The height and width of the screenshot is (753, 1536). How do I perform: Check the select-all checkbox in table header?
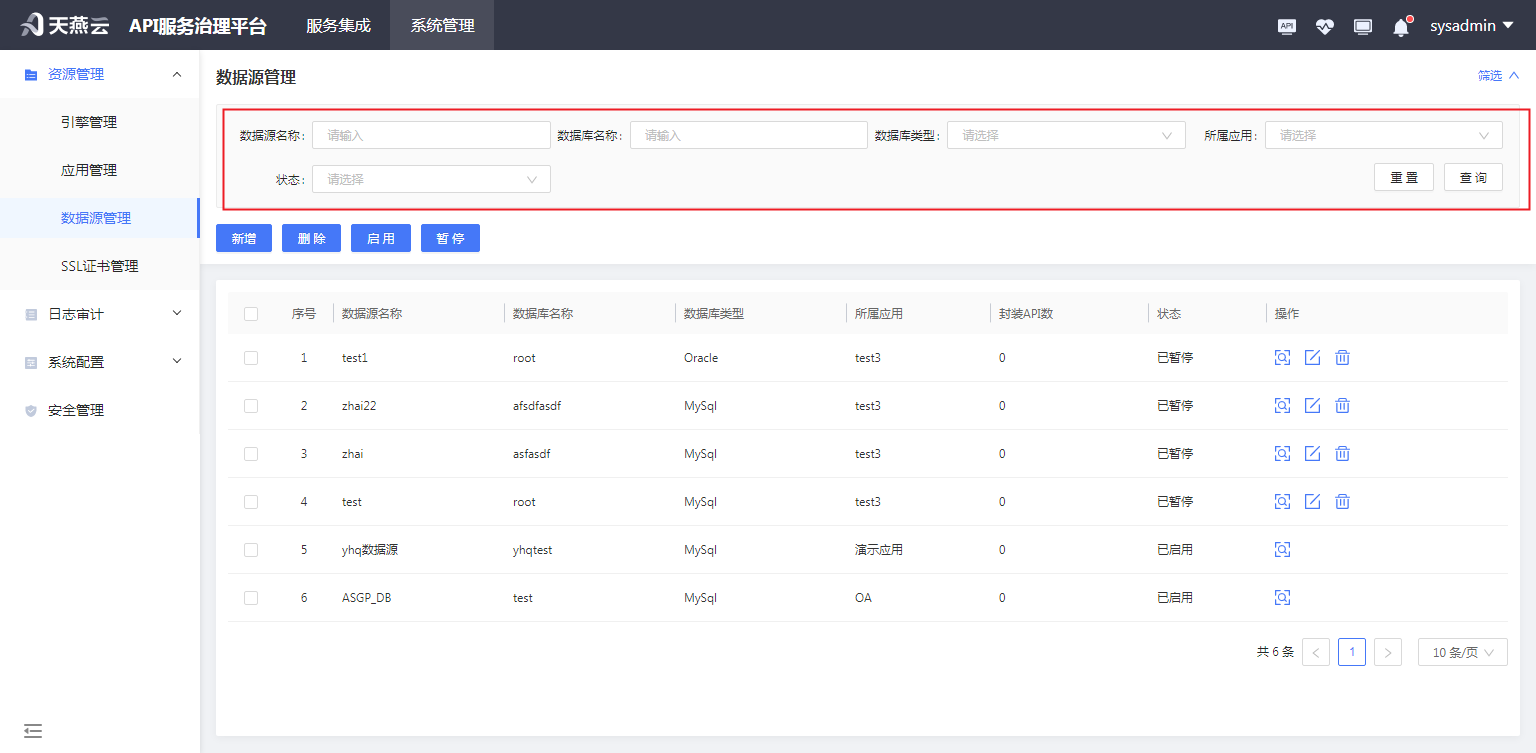click(x=251, y=313)
